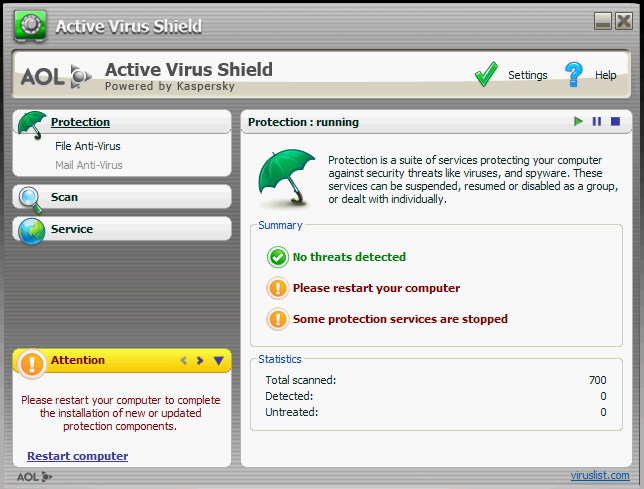Click Please restart your computer message
Viewport: 644px width, 489px height.
[376, 288]
